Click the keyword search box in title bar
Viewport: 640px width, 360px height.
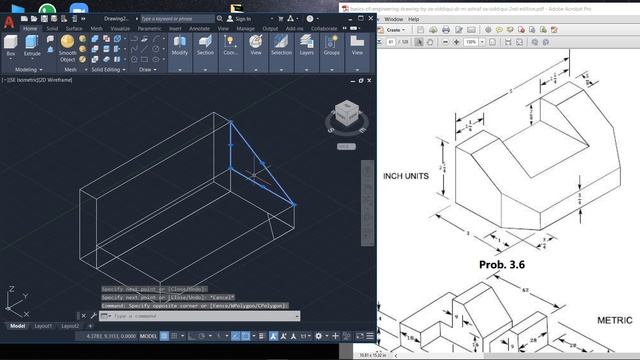[x=177, y=19]
